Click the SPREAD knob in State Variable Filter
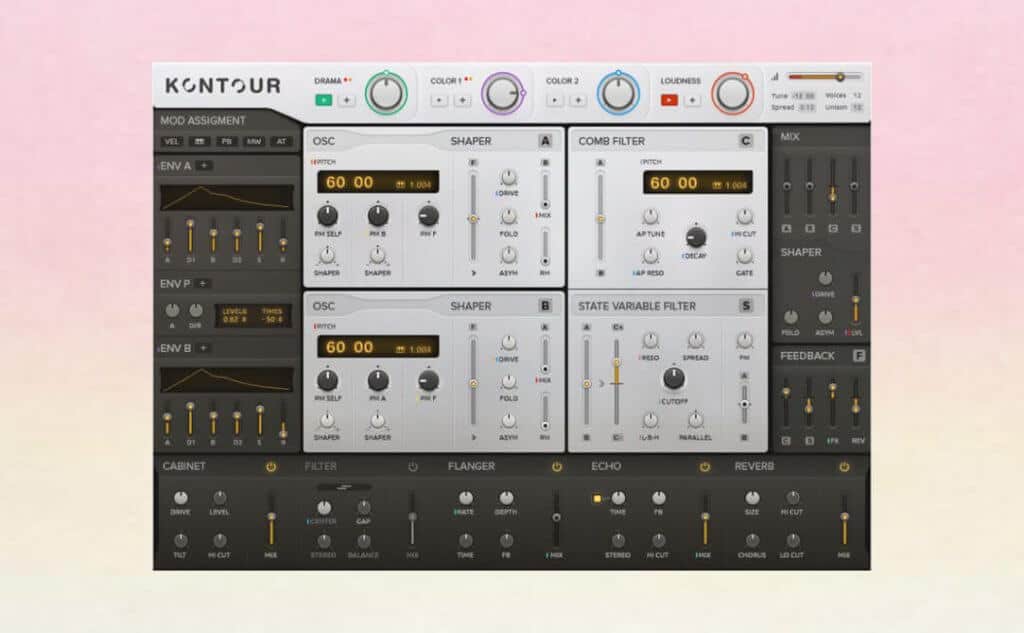 click(x=696, y=340)
